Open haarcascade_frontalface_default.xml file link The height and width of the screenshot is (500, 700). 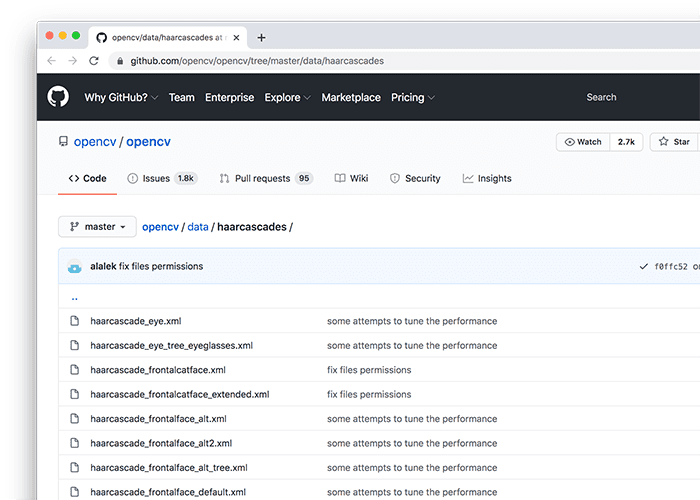click(168, 492)
